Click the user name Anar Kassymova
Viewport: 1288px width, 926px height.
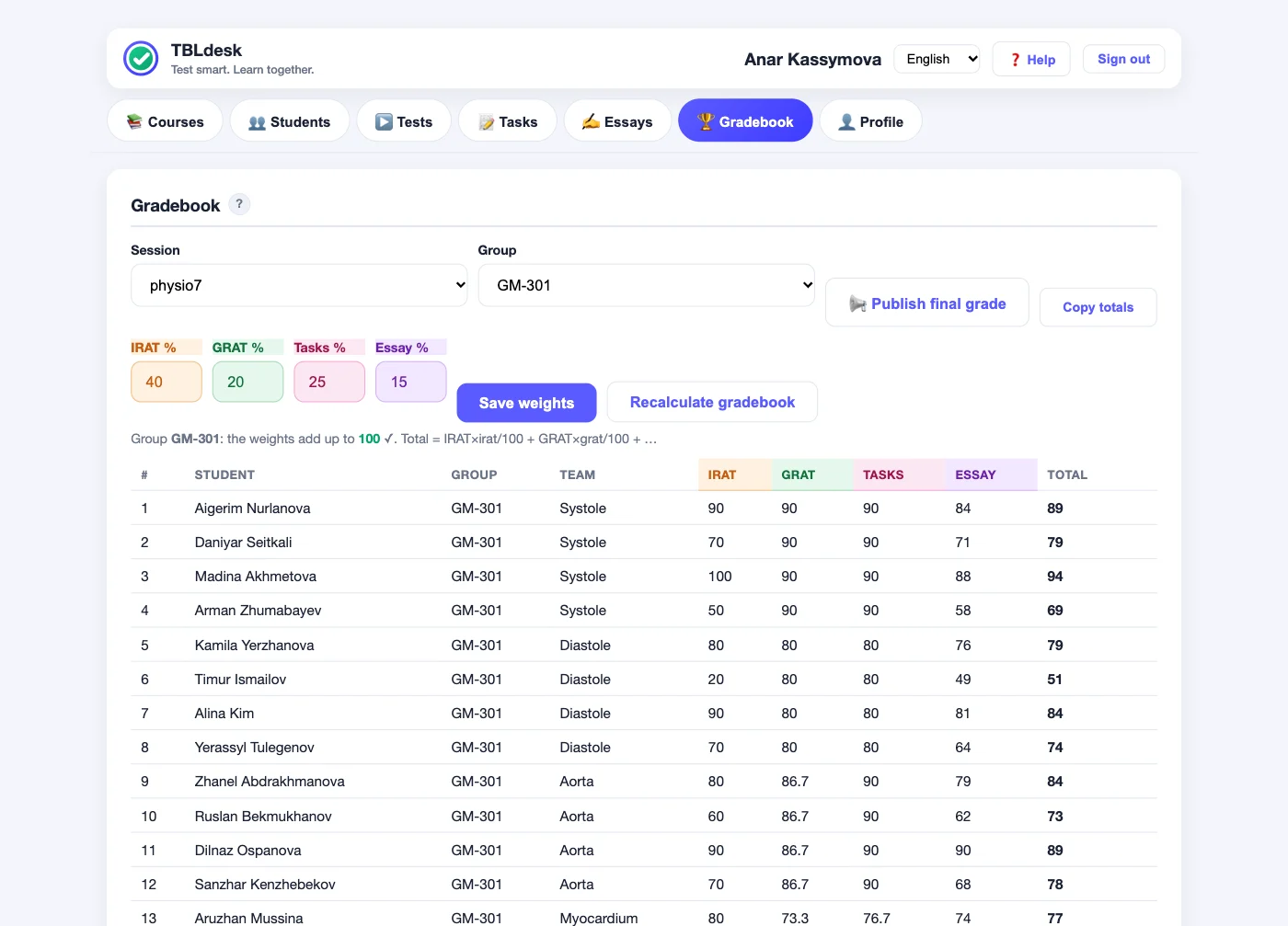[x=812, y=60]
